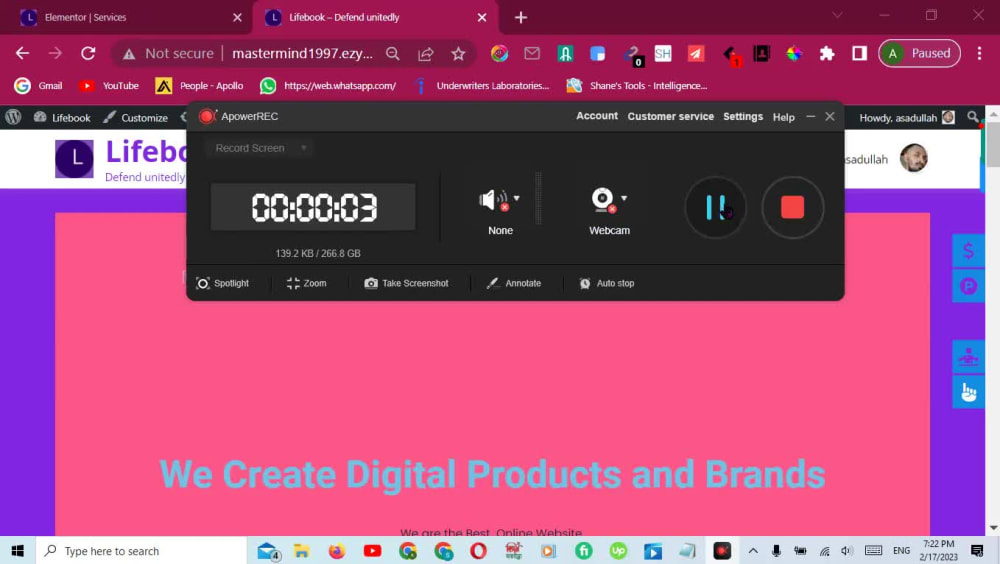1000x564 pixels.
Task: Bookmark this page with the star
Action: (x=458, y=54)
